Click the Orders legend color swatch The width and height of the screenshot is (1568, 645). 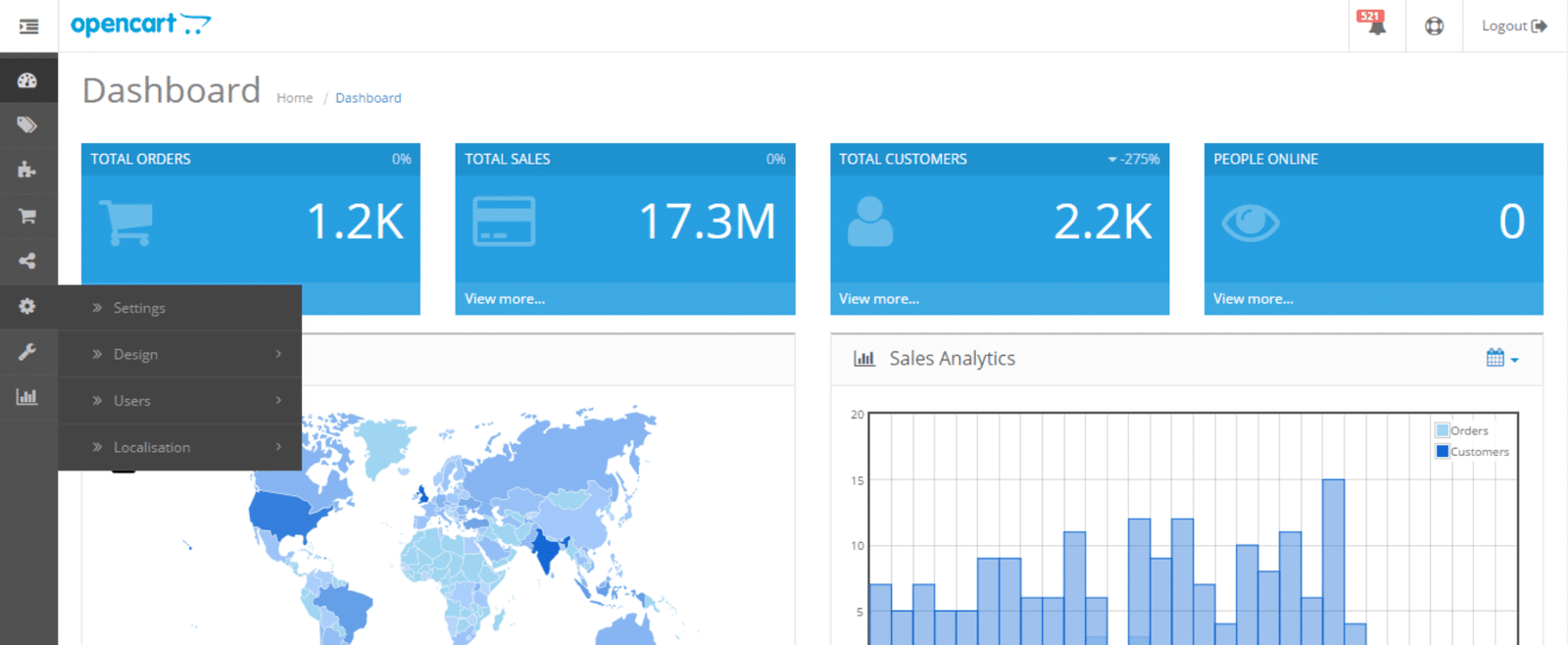(1443, 430)
